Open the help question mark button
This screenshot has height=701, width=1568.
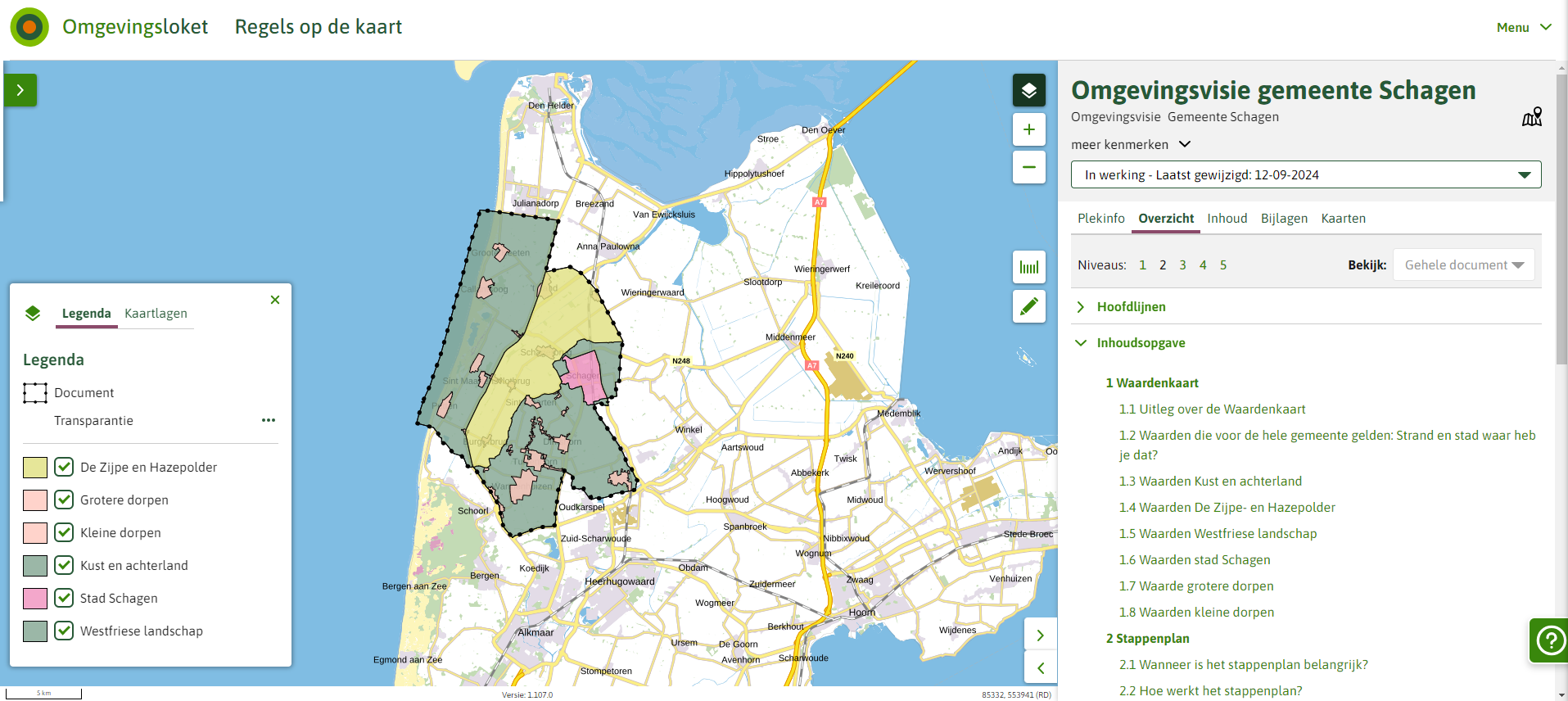(x=1549, y=640)
